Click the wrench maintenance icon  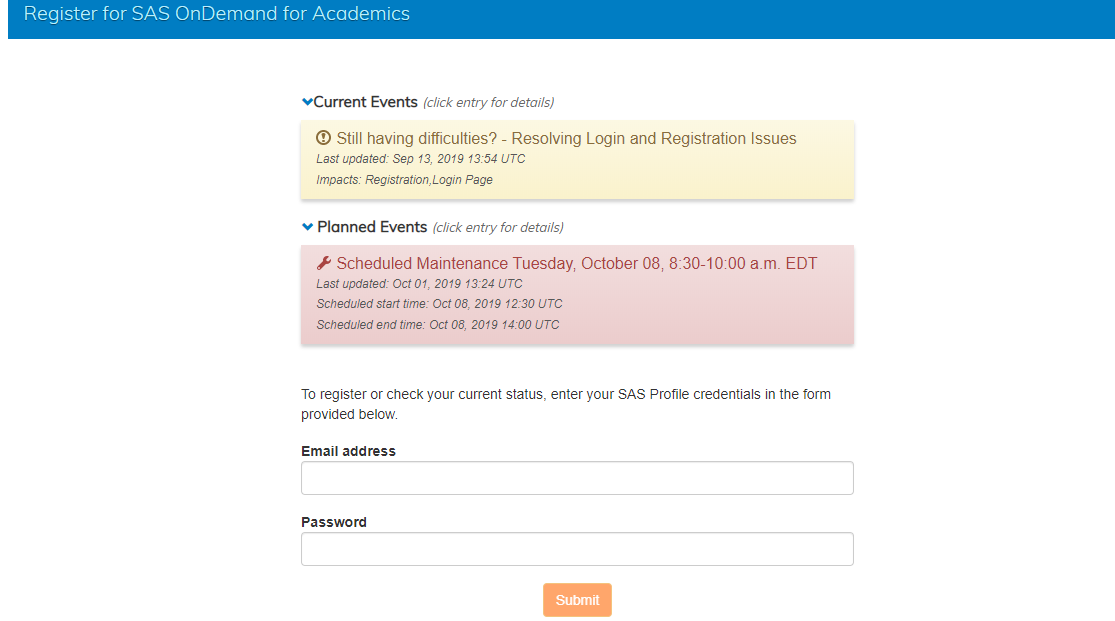coord(323,263)
